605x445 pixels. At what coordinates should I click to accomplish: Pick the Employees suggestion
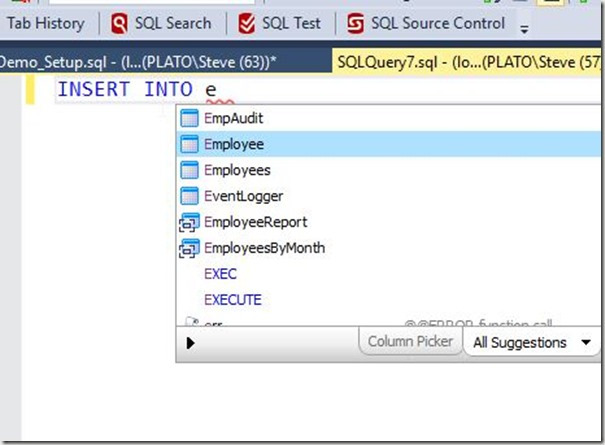(389, 170)
